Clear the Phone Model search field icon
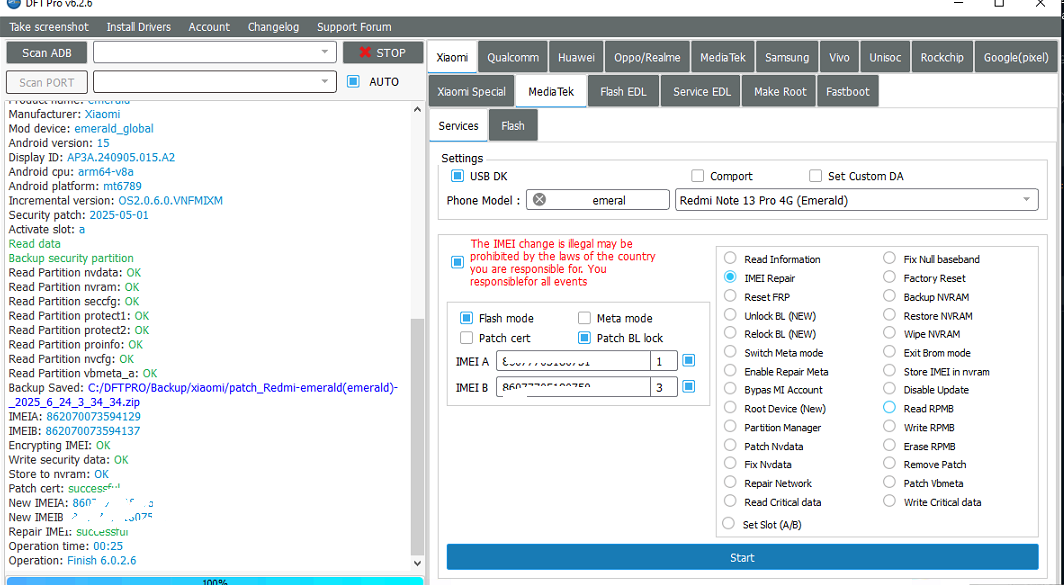Viewport: 1064px width, 585px height. click(539, 200)
